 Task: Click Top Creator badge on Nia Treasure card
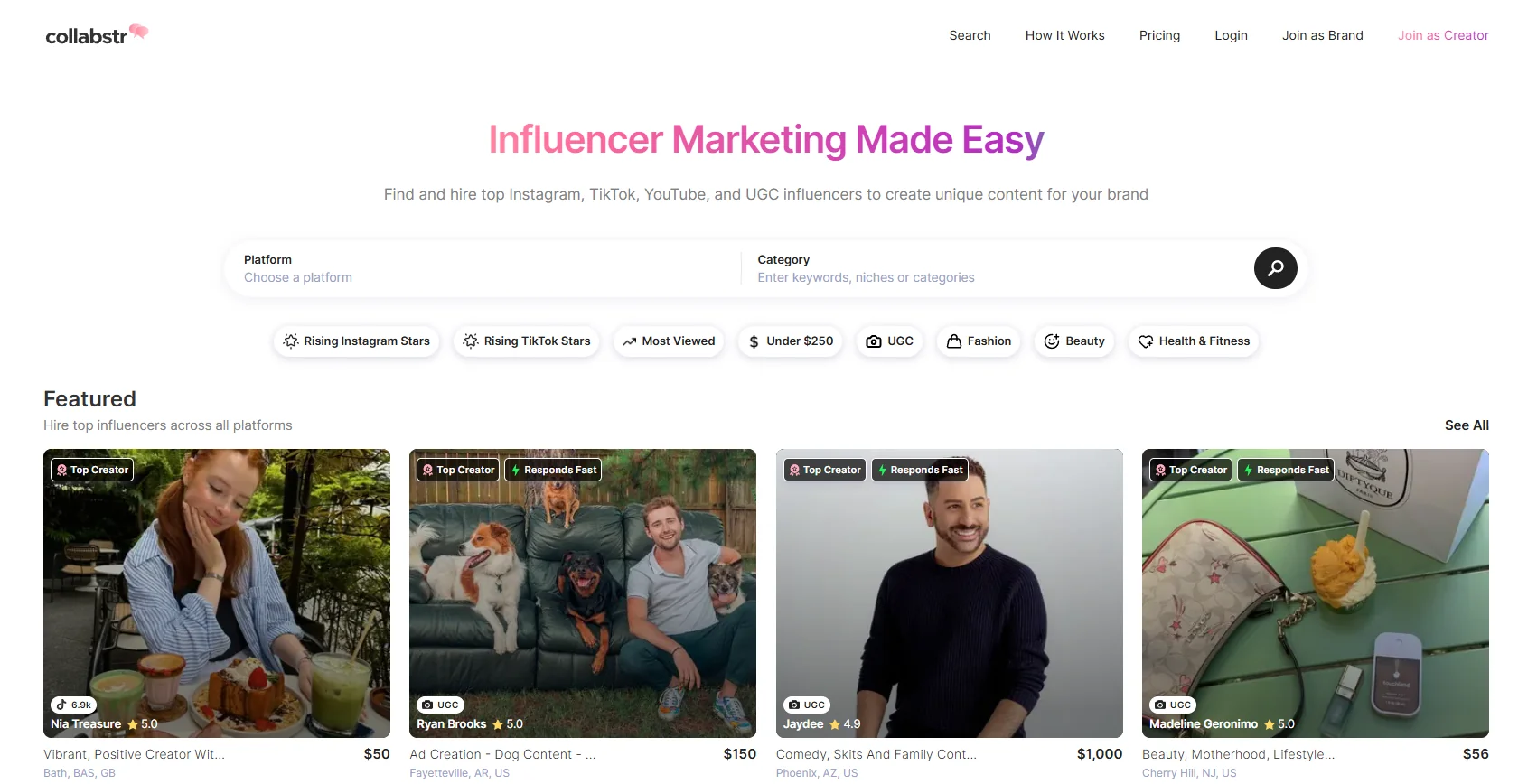click(92, 470)
